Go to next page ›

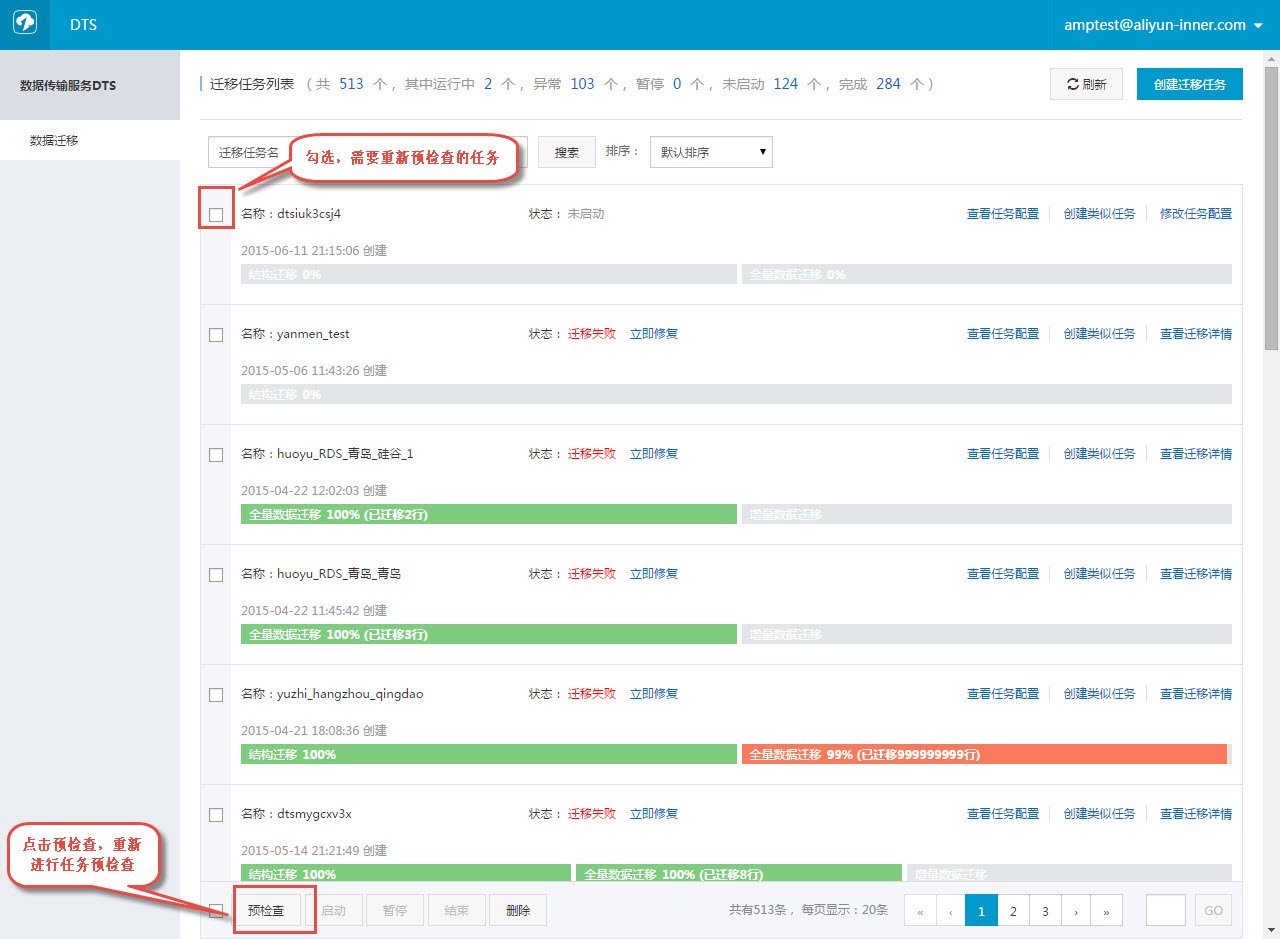coord(1076,911)
